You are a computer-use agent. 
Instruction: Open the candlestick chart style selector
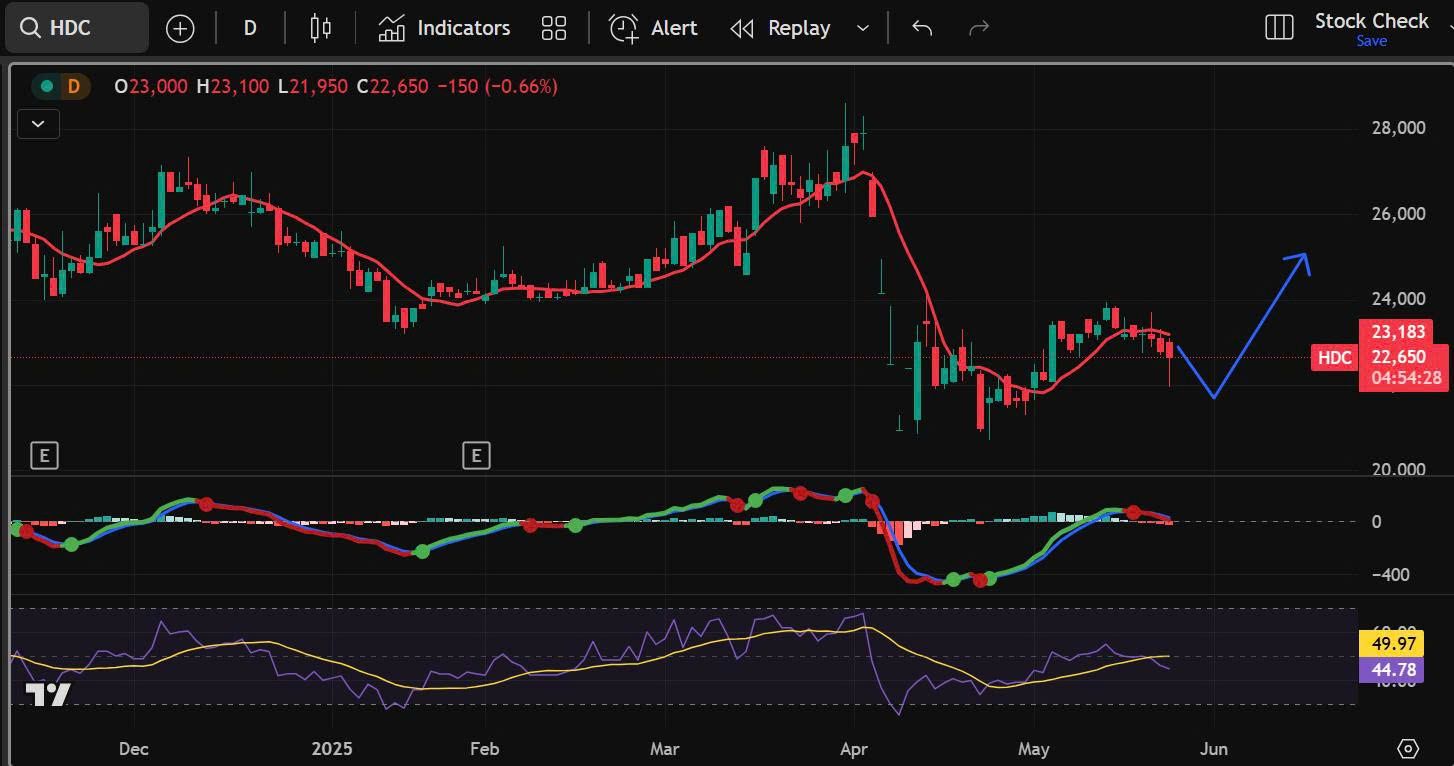click(320, 28)
